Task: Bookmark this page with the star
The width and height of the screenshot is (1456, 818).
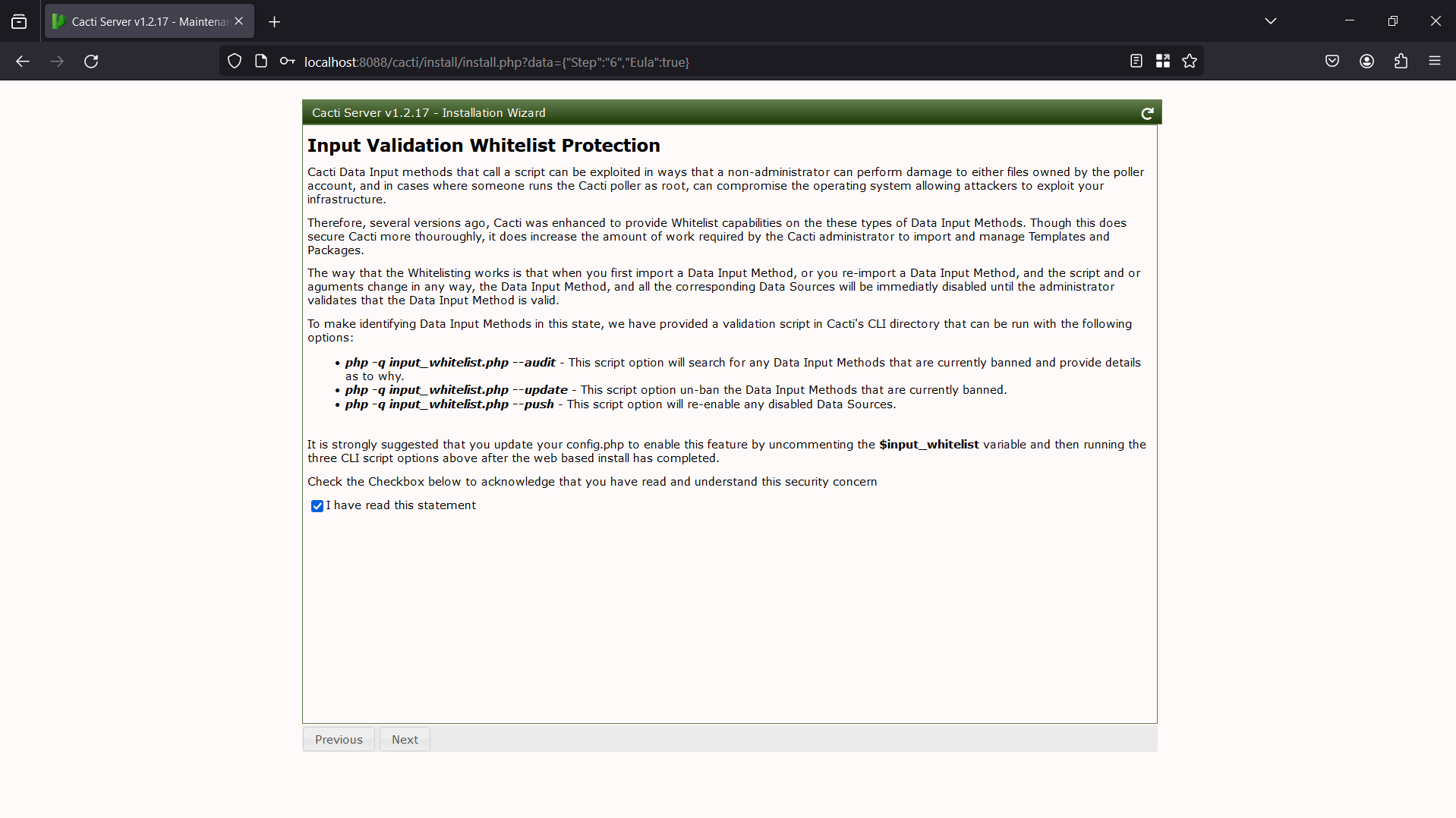Action: pyautogui.click(x=1190, y=61)
